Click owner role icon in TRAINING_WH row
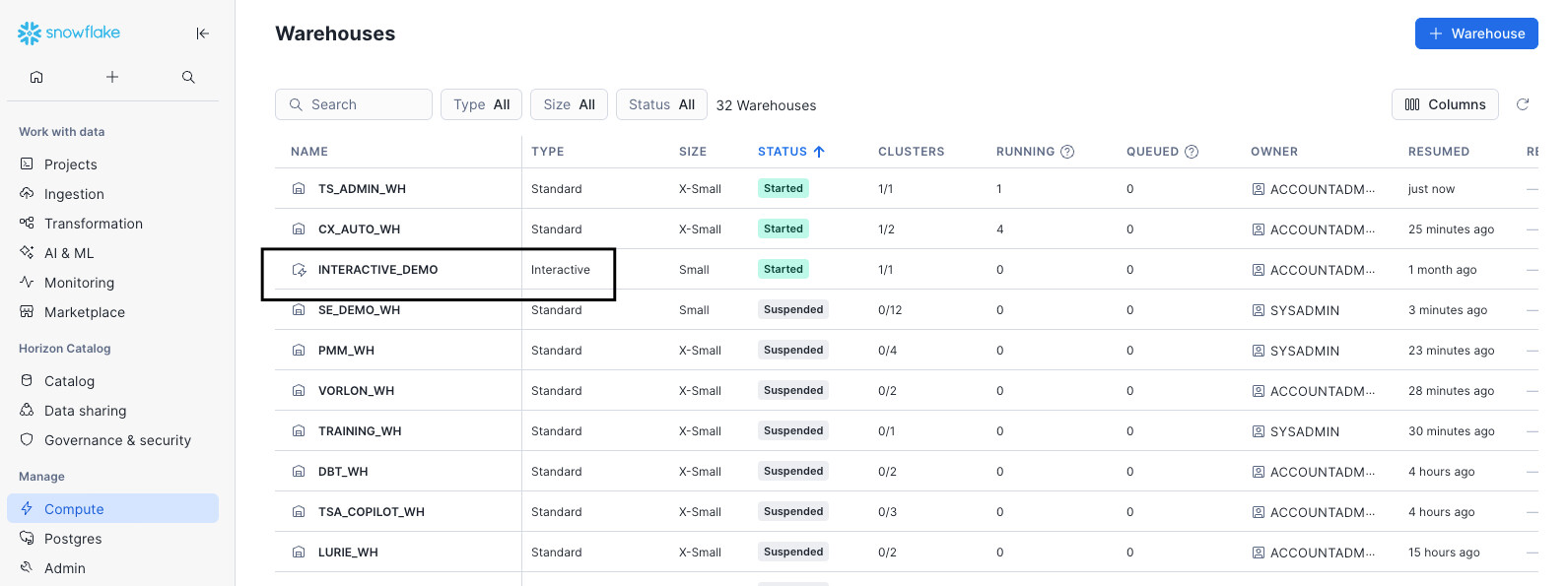 click(1259, 431)
